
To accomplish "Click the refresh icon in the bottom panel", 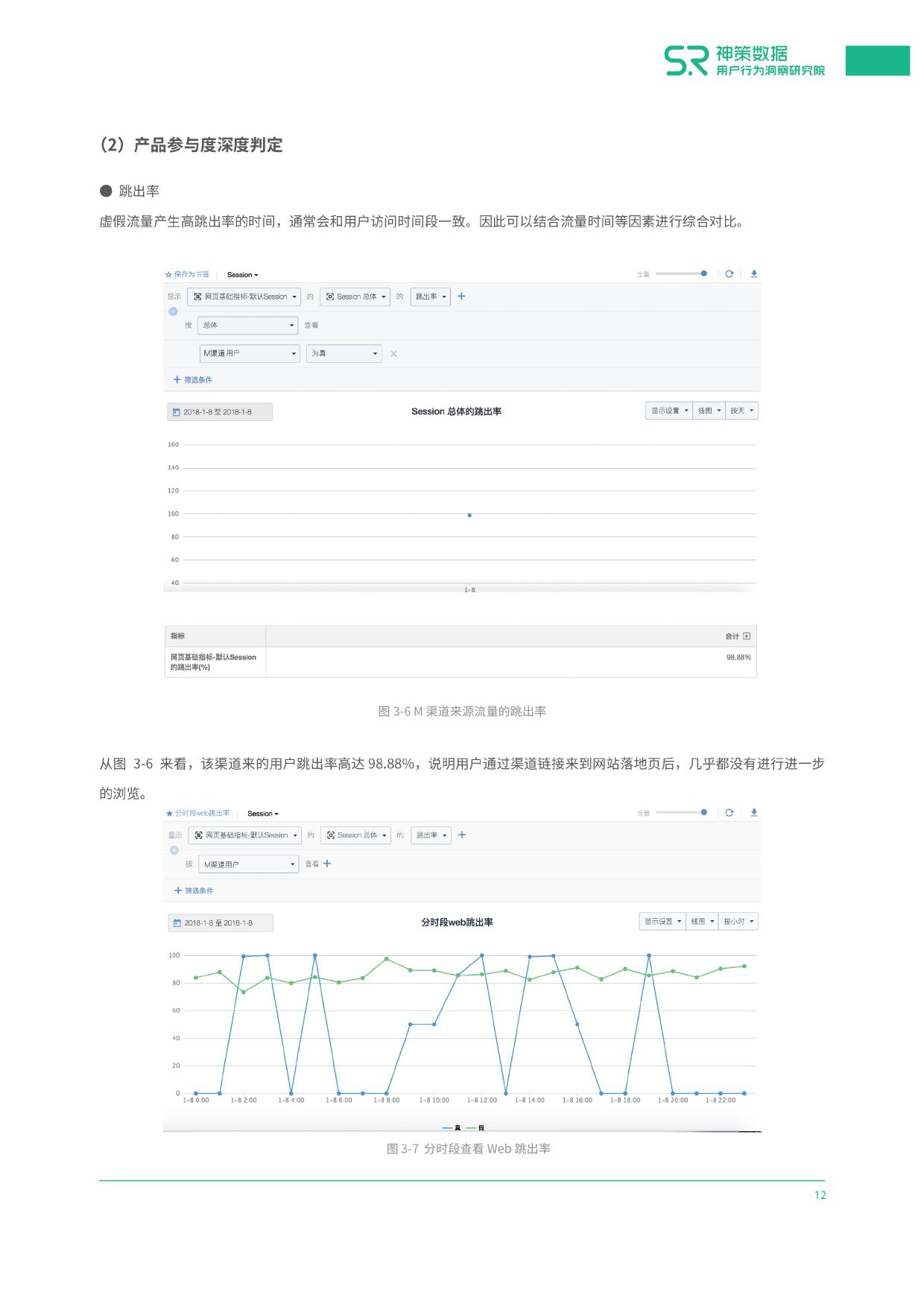I will tap(729, 812).
